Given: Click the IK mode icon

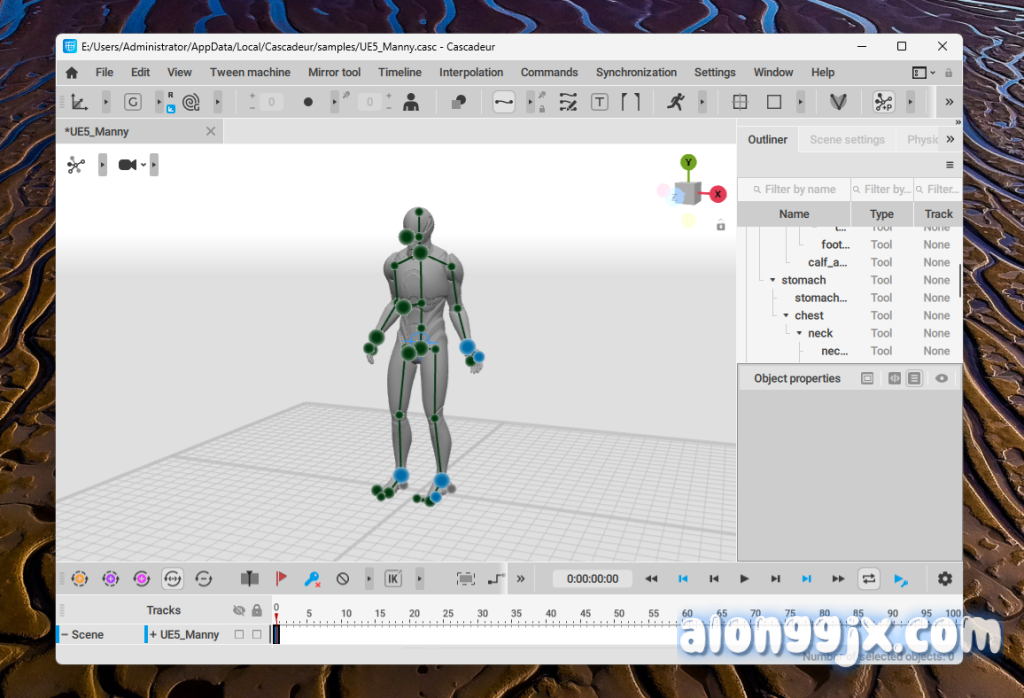Looking at the screenshot, I should coord(393,578).
